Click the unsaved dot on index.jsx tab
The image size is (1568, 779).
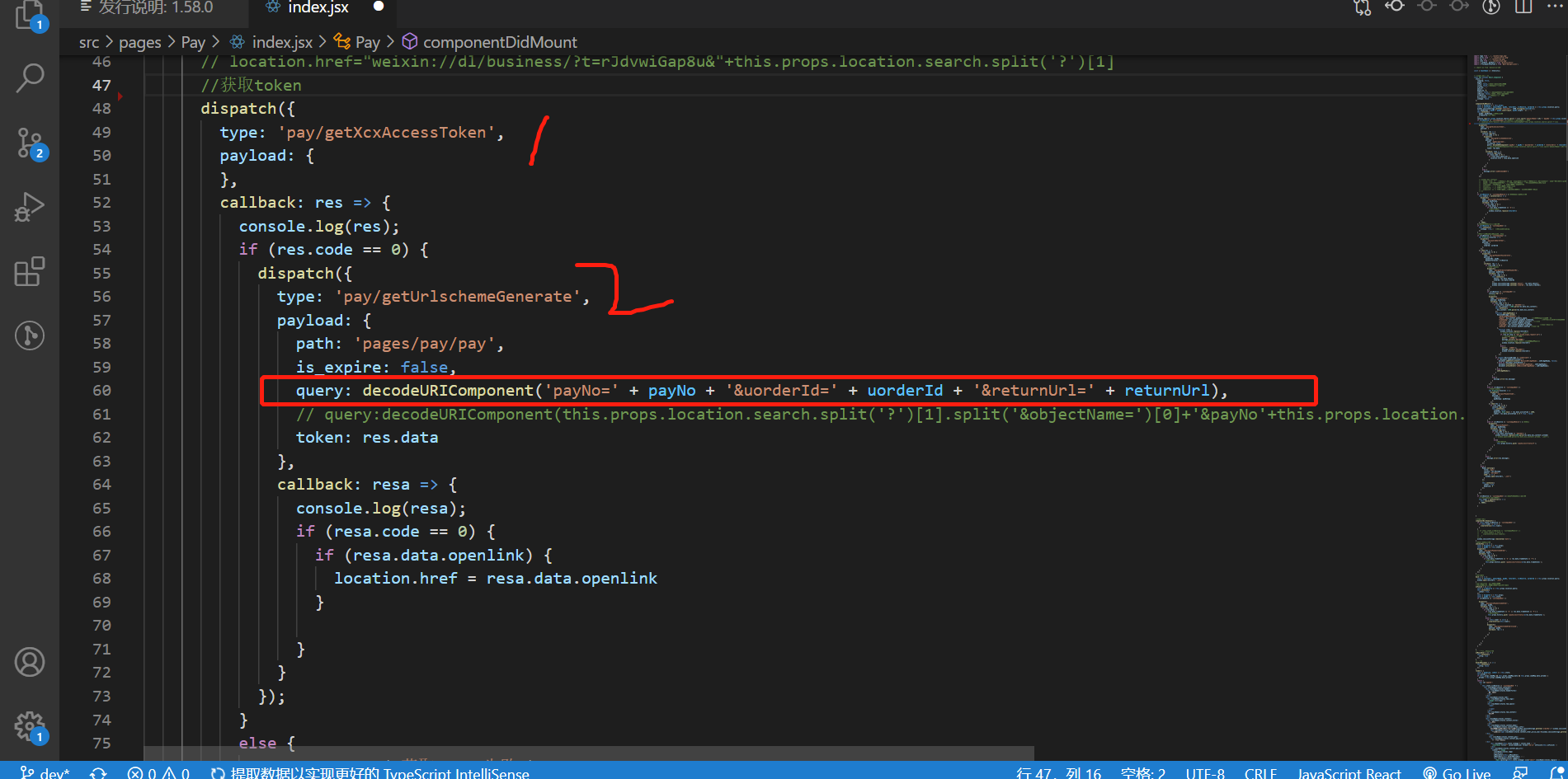(379, 7)
